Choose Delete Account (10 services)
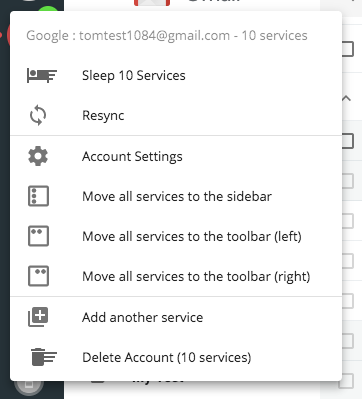This screenshot has height=399, width=362. (x=176, y=357)
